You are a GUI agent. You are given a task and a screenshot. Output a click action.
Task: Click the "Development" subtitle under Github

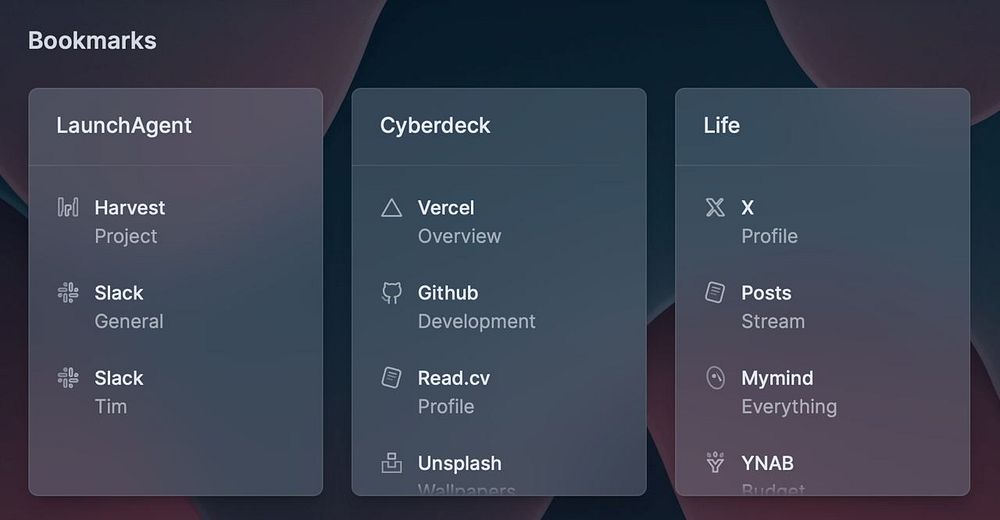coord(476,321)
